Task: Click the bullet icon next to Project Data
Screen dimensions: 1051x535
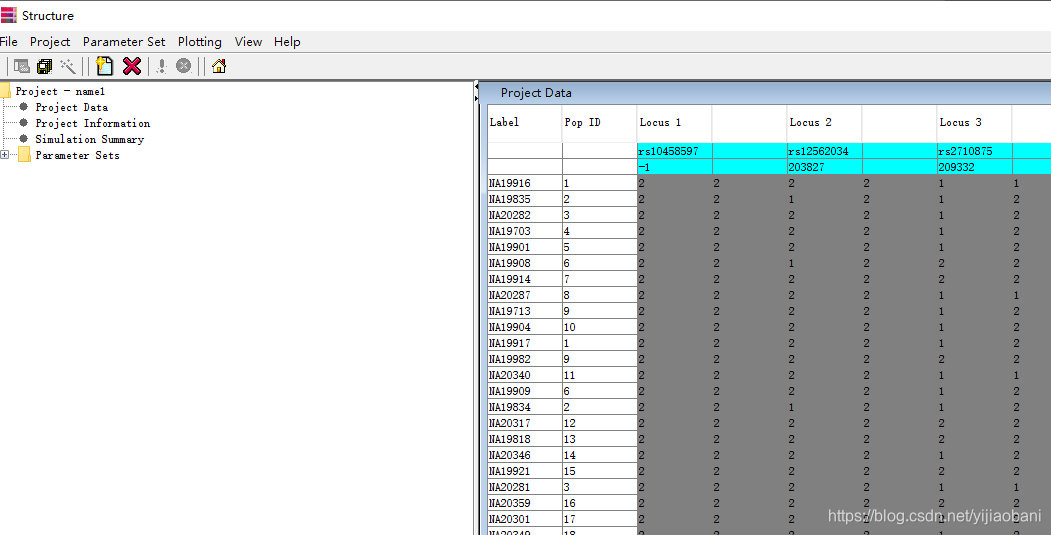Action: 23,107
